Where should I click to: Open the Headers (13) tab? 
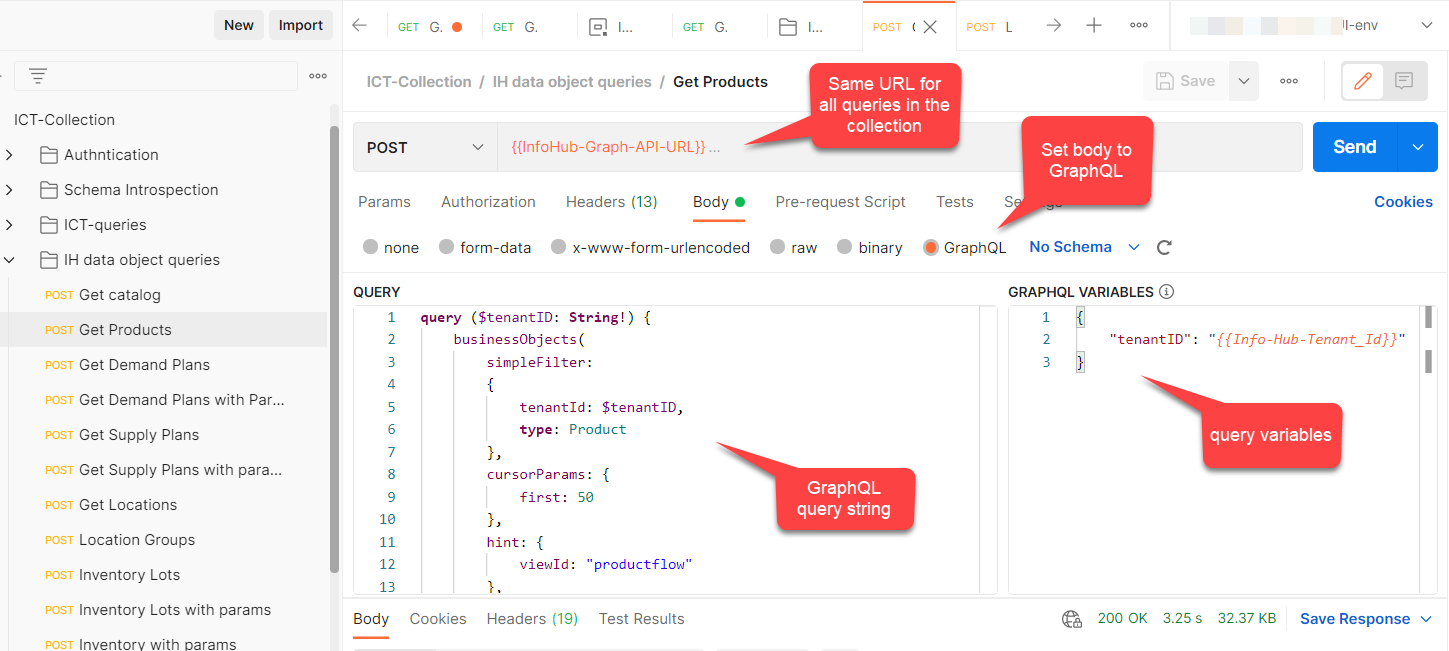[x=611, y=201]
